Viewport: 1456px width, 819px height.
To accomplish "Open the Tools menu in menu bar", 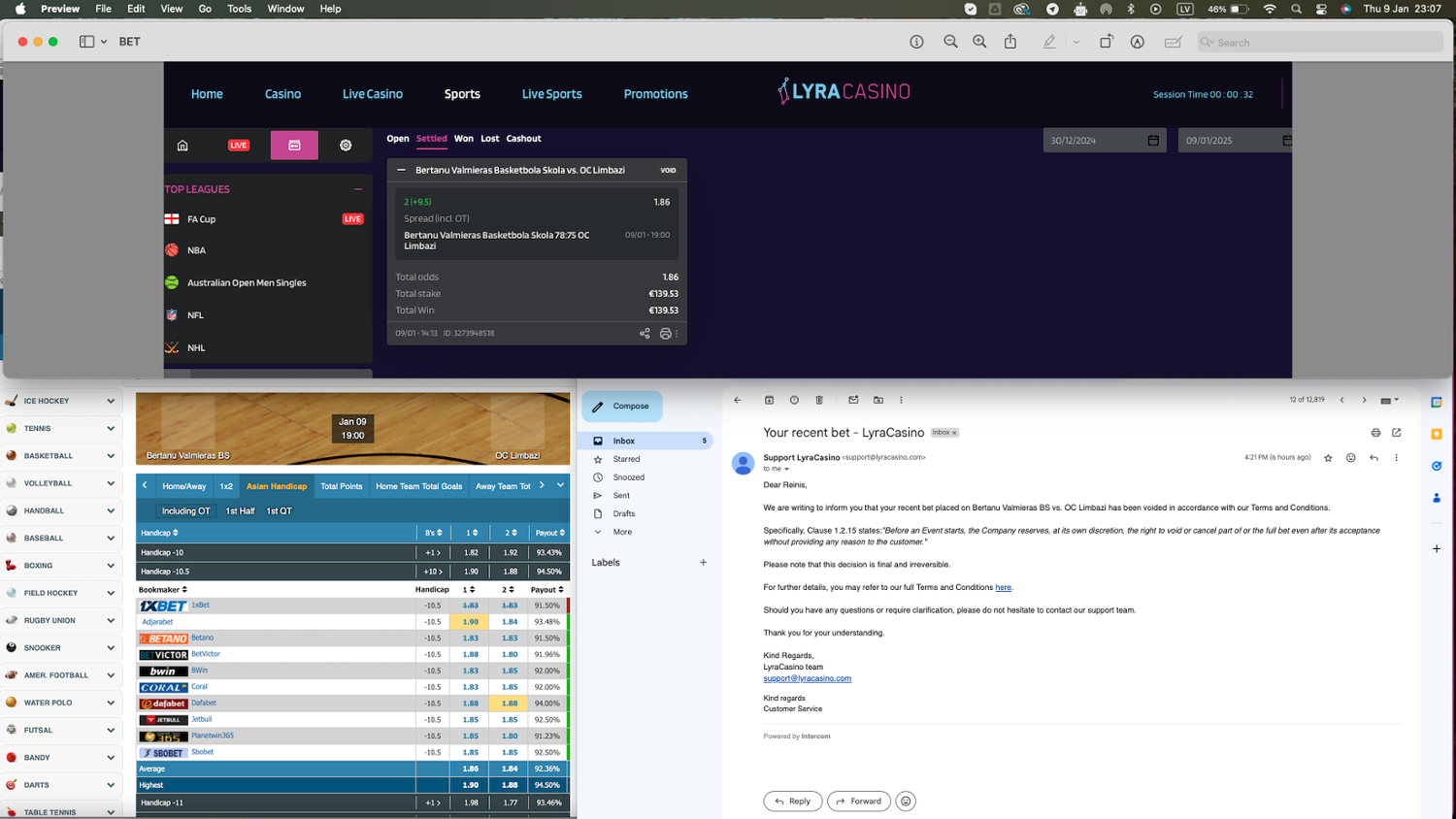I will (x=239, y=9).
